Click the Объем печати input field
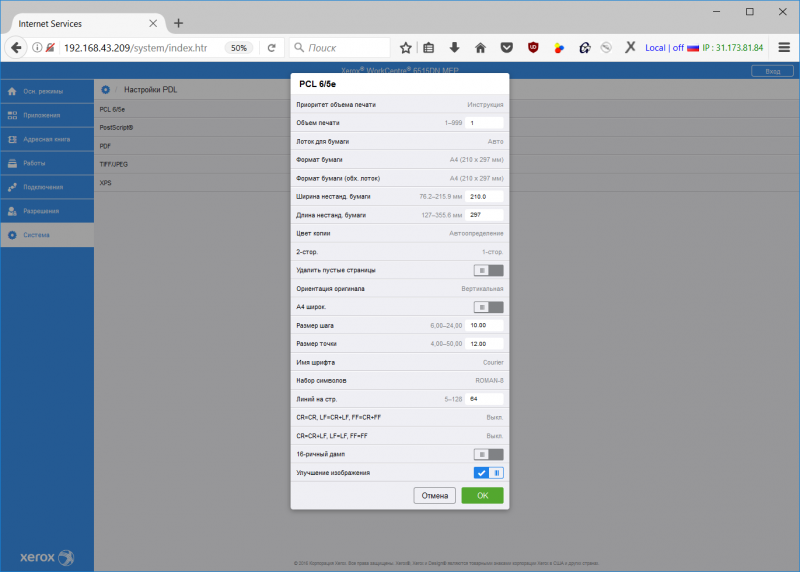This screenshot has height=572, width=800. pyautogui.click(x=484, y=123)
